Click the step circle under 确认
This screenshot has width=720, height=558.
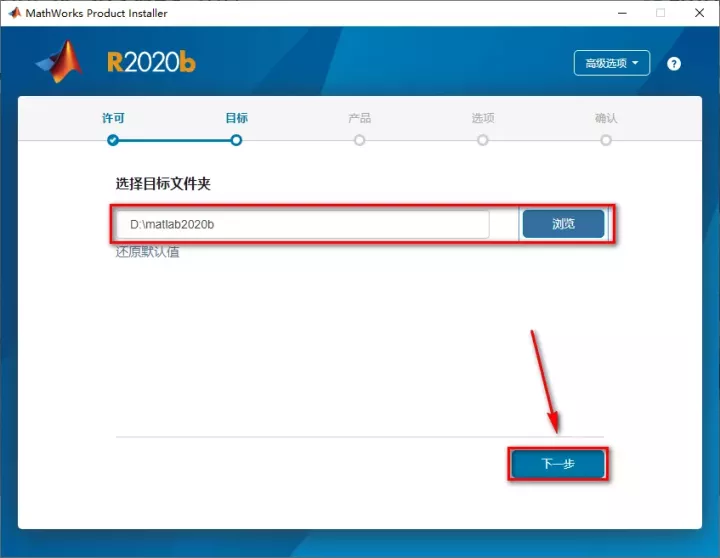606,140
